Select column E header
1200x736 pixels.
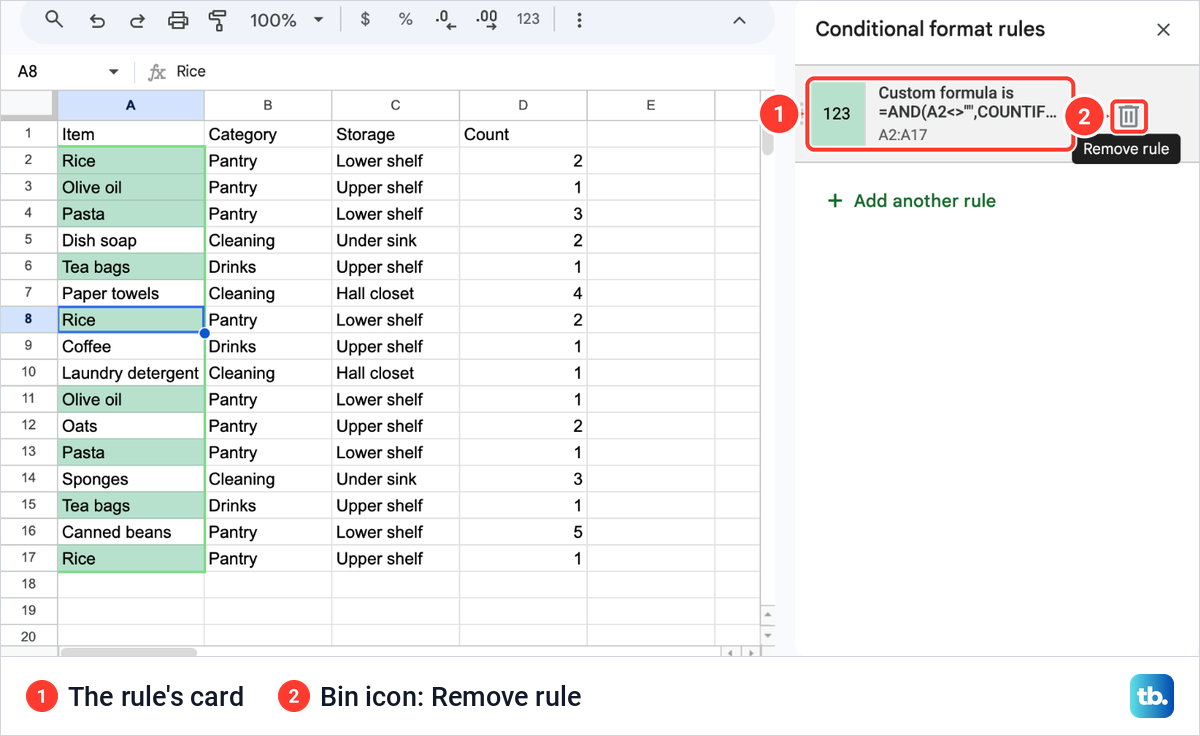click(651, 105)
